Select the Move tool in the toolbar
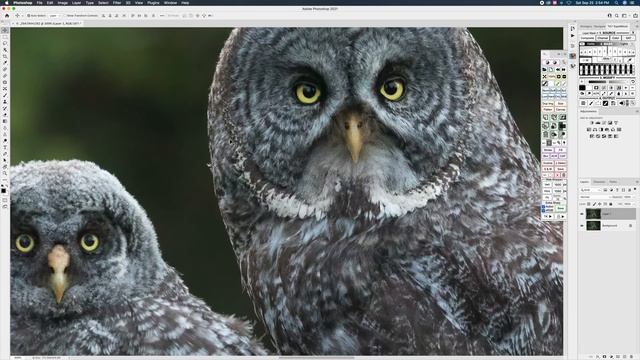This screenshot has width=640, height=360. [5, 30]
